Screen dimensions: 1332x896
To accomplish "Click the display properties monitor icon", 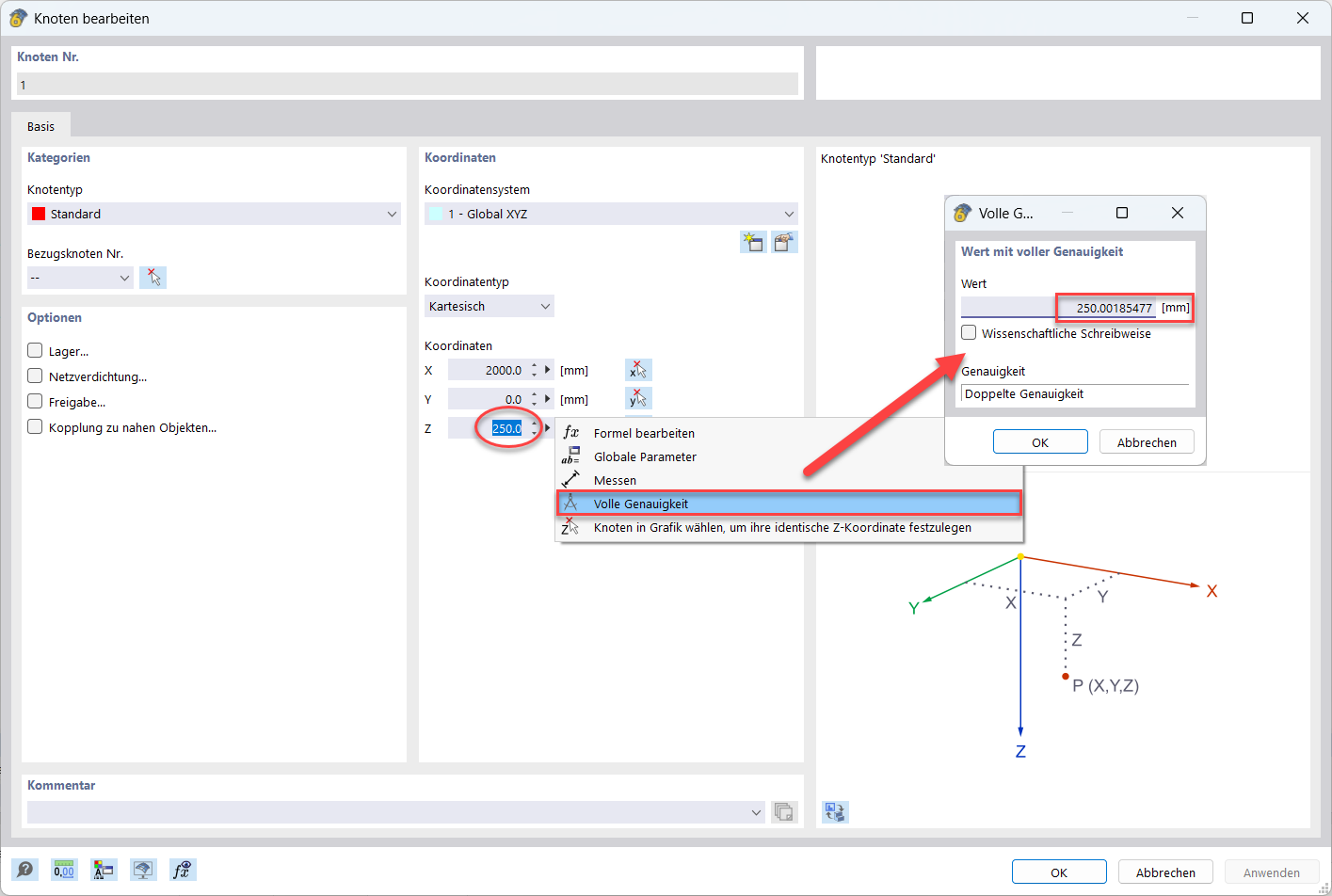I will [143, 870].
